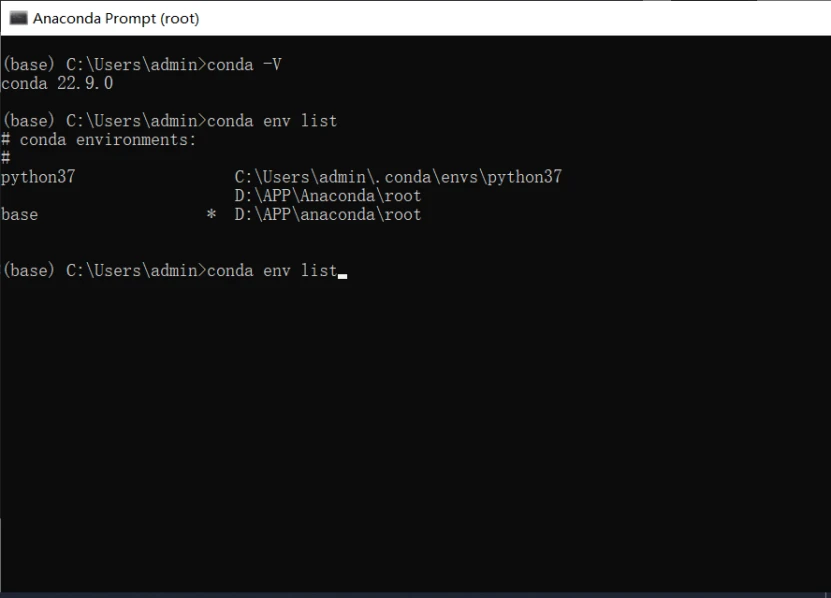Image resolution: width=831 pixels, height=598 pixels.
Task: Click the Anaconda Prompt window icon
Action: click(18, 18)
